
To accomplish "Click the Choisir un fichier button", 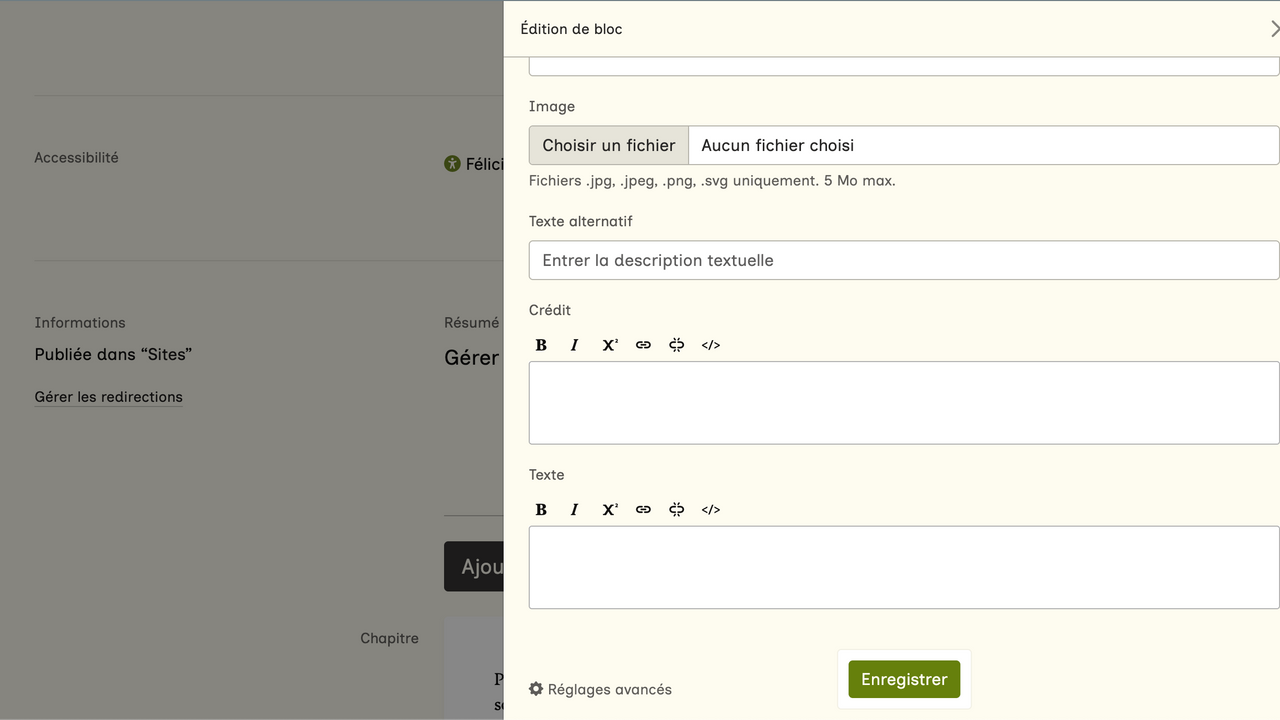I will click(609, 146).
